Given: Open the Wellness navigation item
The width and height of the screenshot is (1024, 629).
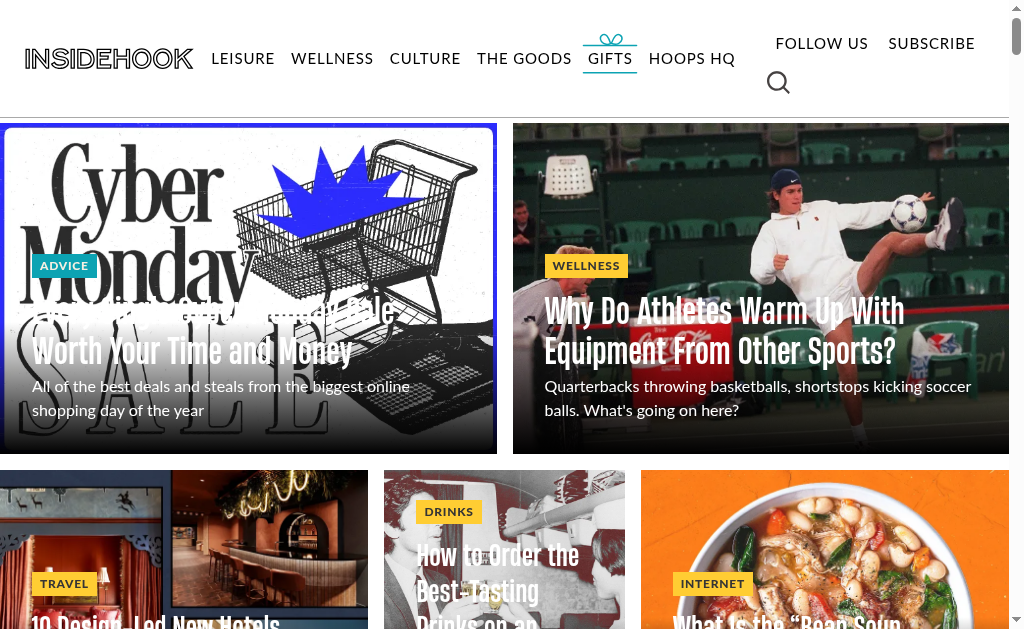Looking at the screenshot, I should tap(332, 59).
